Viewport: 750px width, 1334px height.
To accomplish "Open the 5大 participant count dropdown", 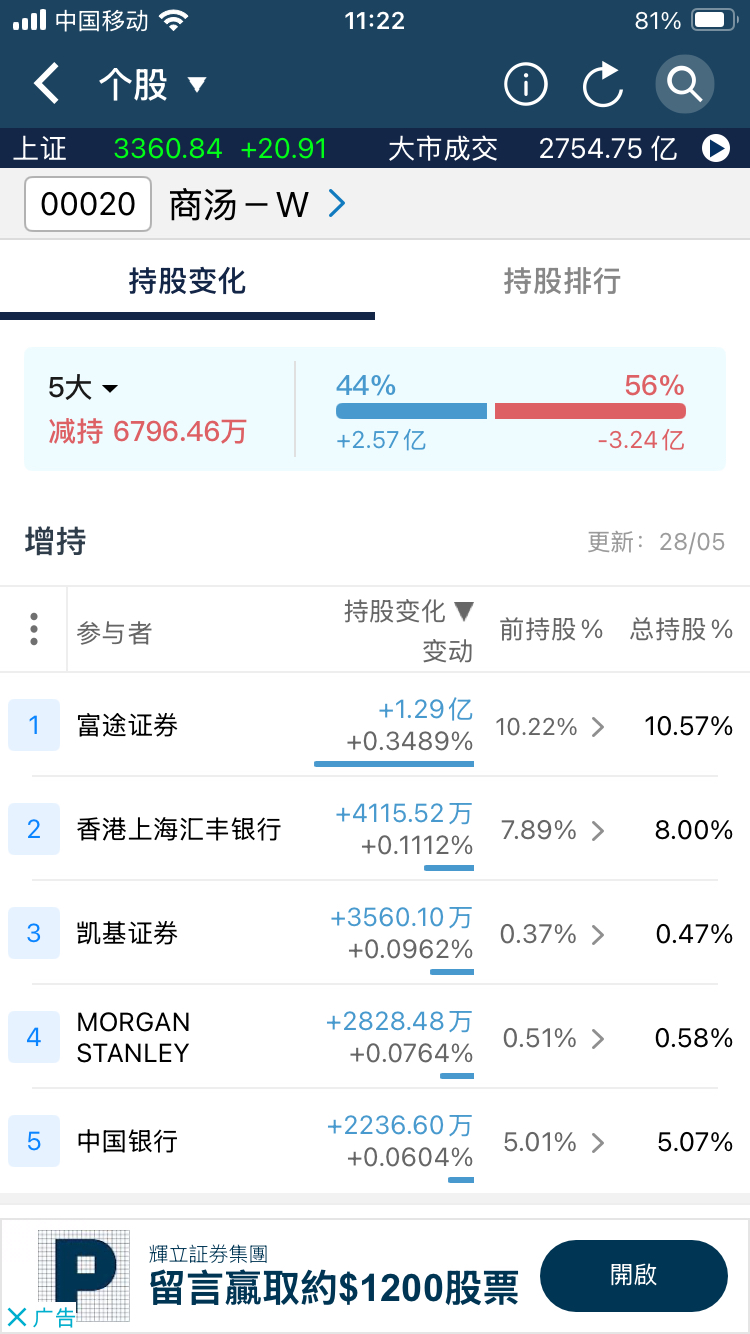I will click(x=84, y=388).
